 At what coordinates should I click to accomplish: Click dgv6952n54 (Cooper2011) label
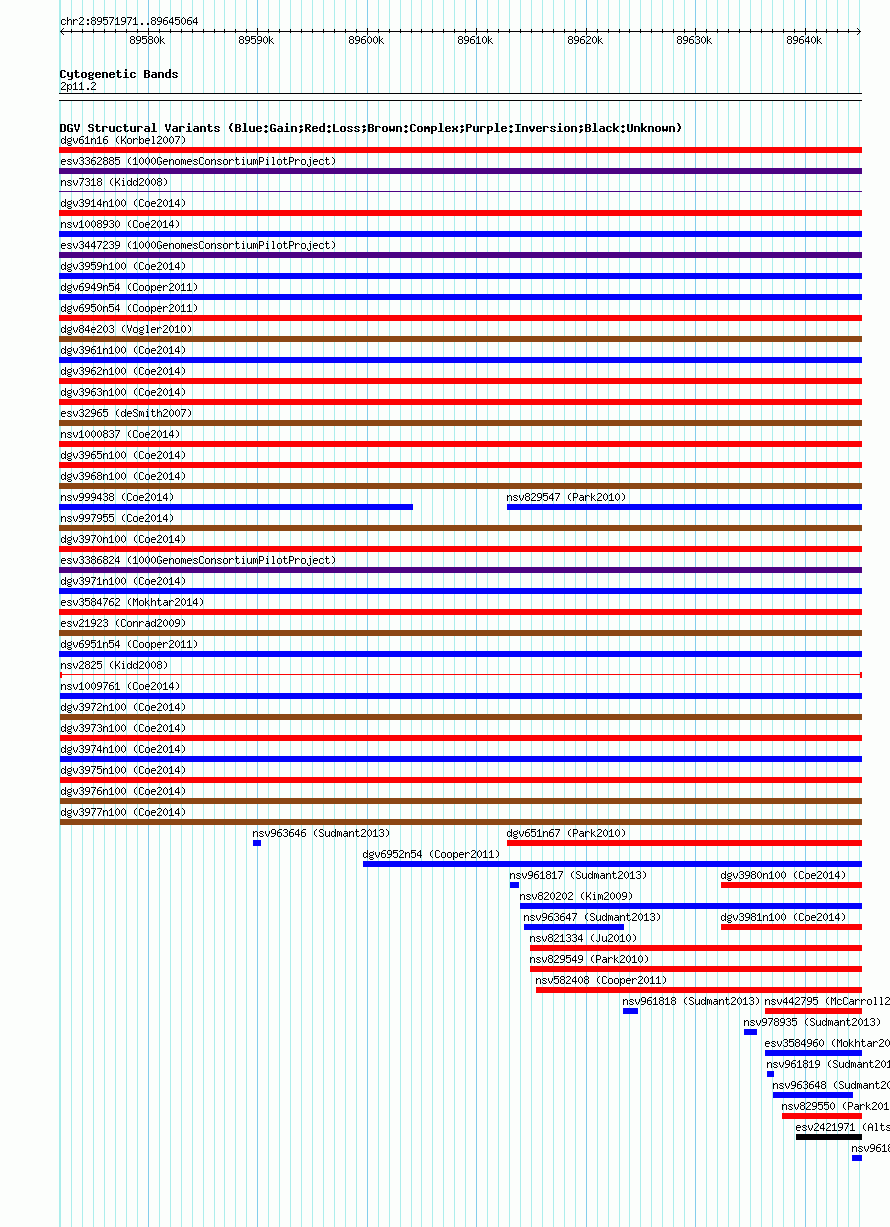tap(432, 855)
